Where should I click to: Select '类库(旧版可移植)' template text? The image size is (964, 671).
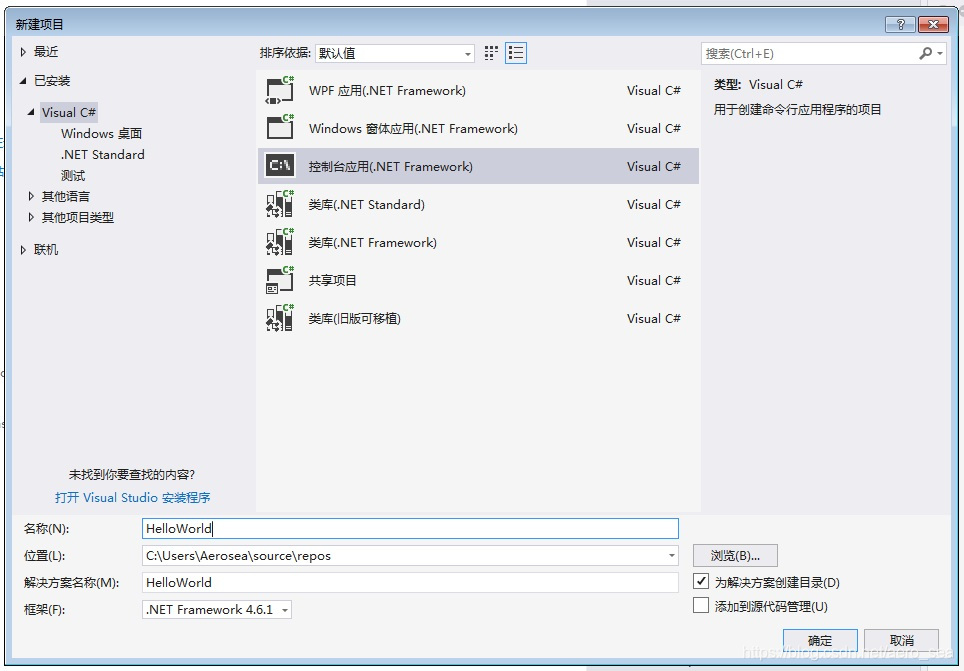(x=355, y=319)
